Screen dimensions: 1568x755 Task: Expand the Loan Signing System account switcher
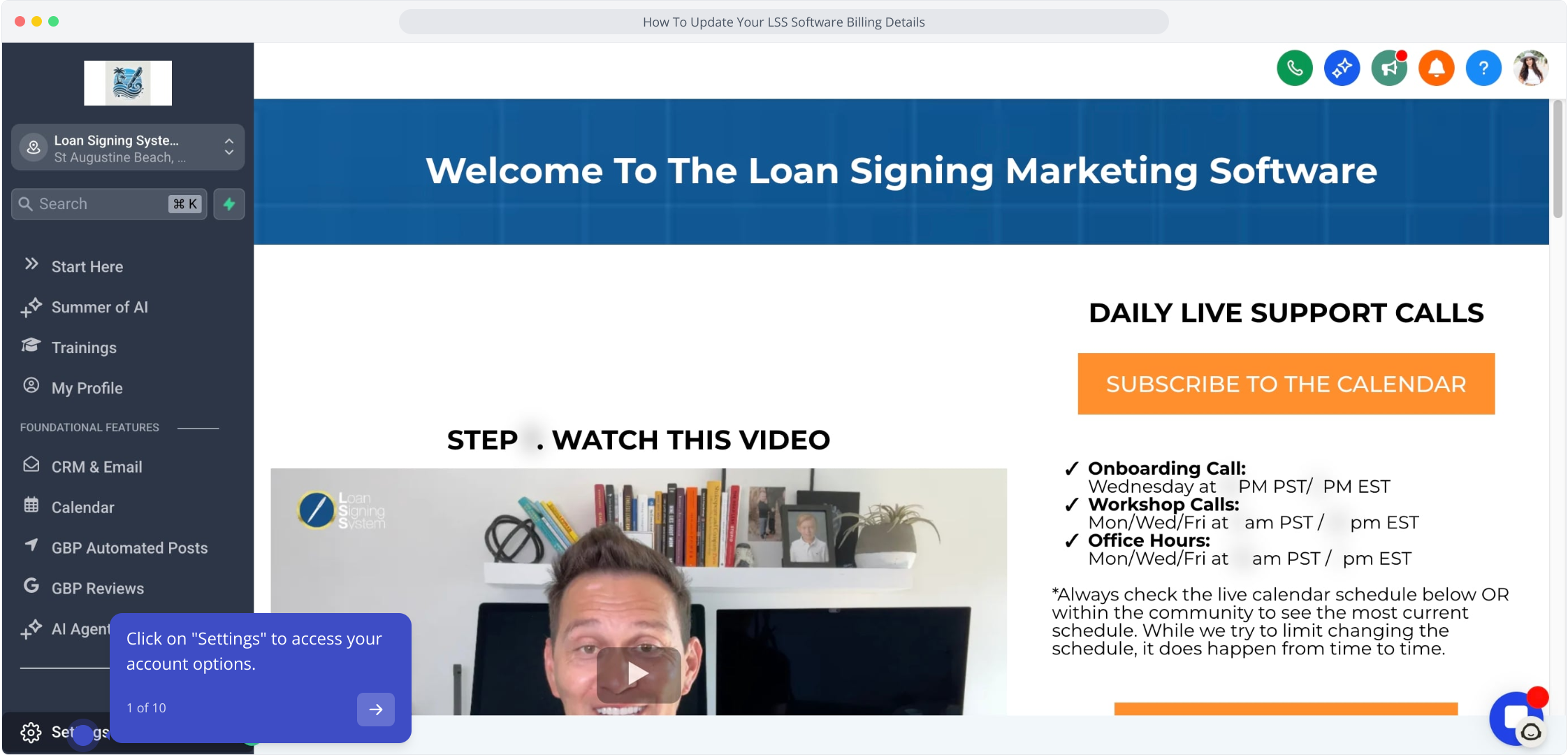point(128,148)
